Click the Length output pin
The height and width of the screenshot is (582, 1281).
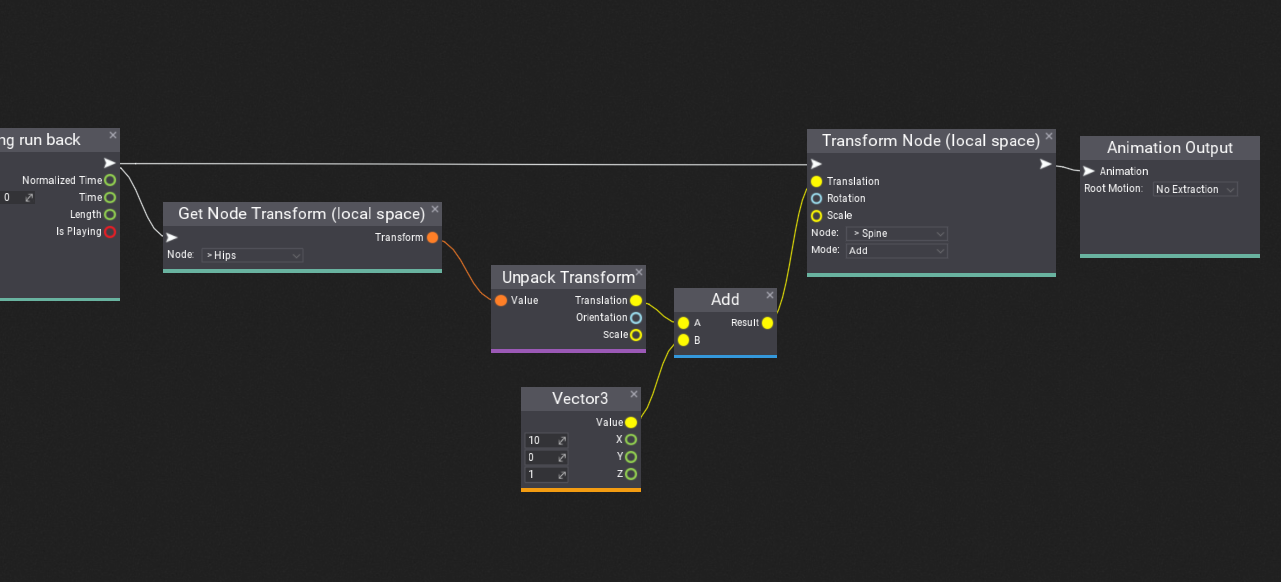[x=110, y=214]
